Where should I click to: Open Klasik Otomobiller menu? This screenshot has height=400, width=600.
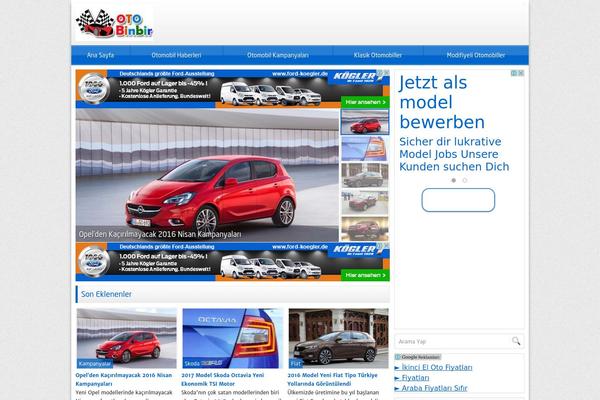tap(378, 55)
